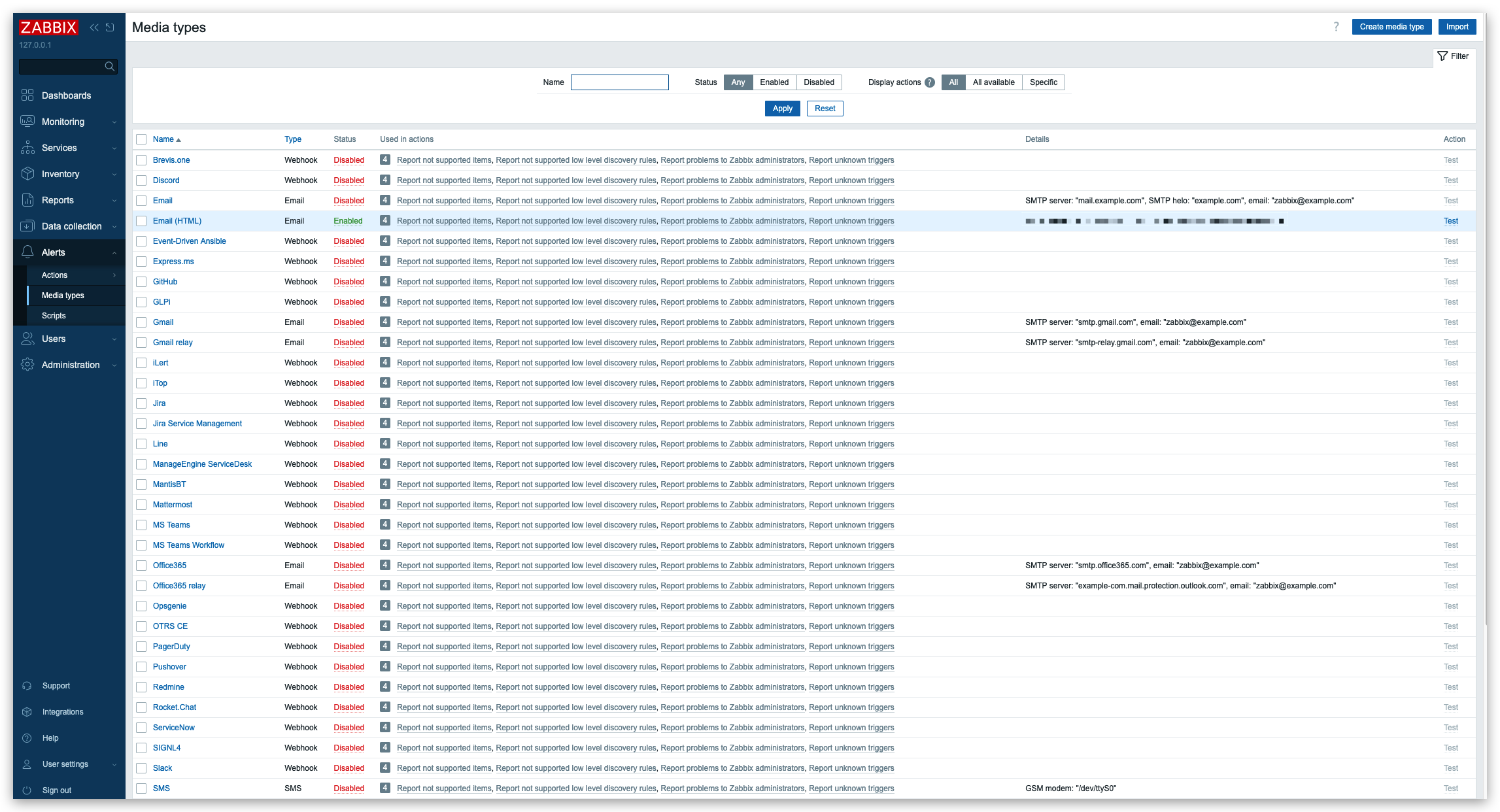
Task: Sort by the Type column header
Action: (293, 139)
